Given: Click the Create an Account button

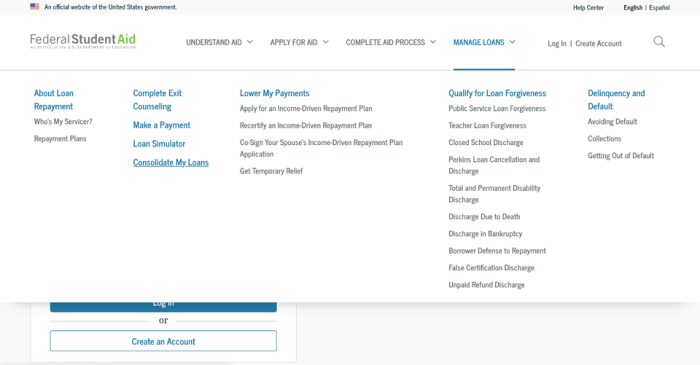Looking at the screenshot, I should click(x=163, y=341).
